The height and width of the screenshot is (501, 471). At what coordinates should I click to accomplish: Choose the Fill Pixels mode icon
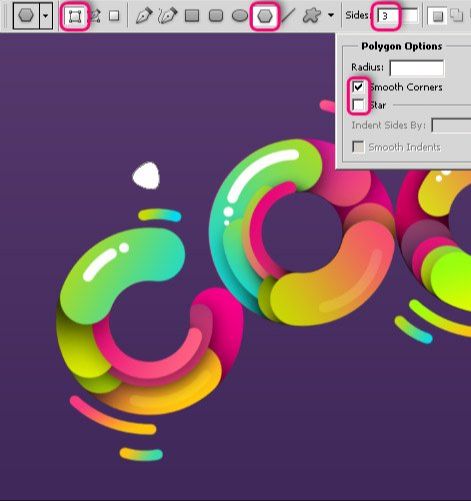[x=114, y=16]
